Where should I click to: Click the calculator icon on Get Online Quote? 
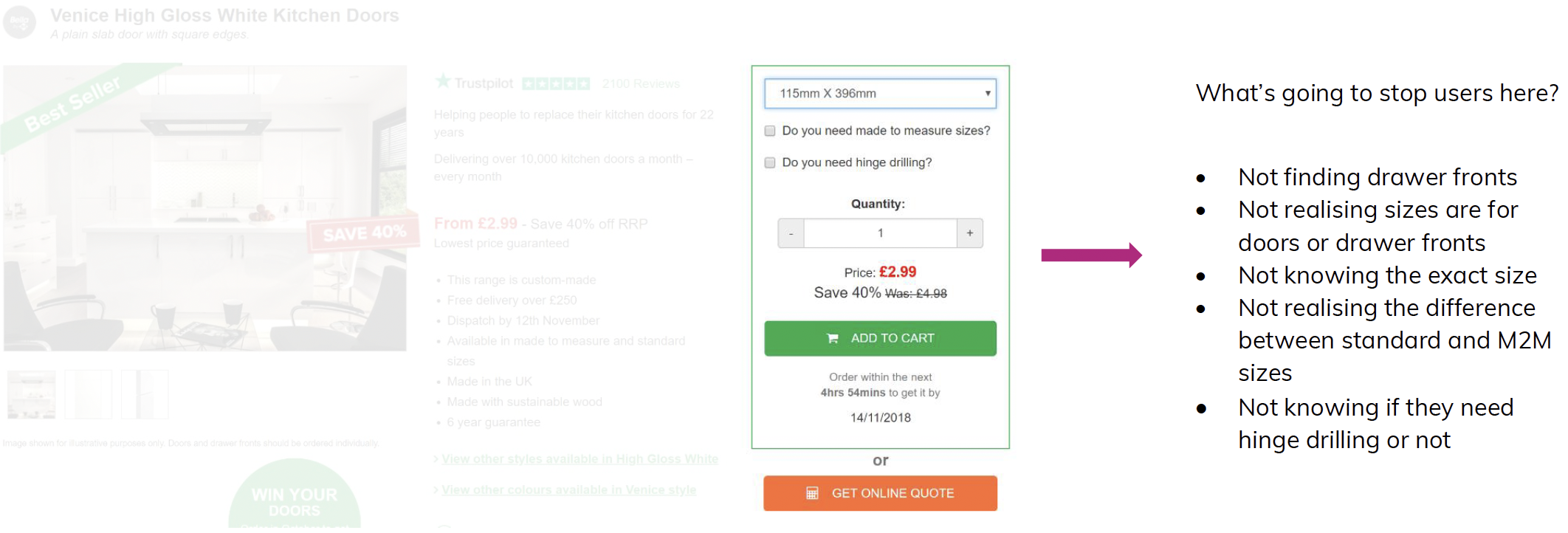[812, 493]
